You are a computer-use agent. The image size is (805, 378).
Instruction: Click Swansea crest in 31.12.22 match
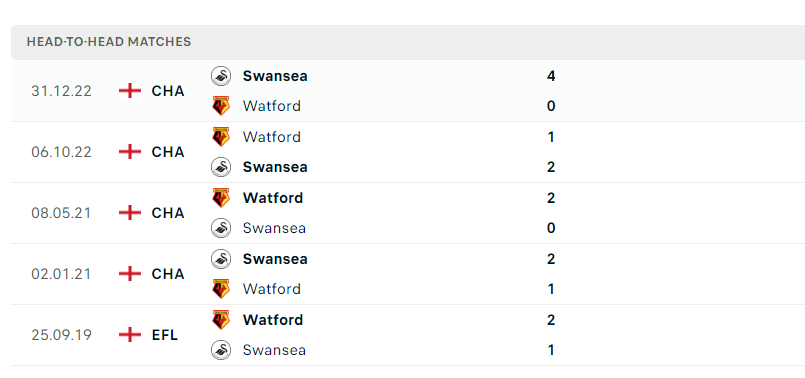click(x=221, y=76)
